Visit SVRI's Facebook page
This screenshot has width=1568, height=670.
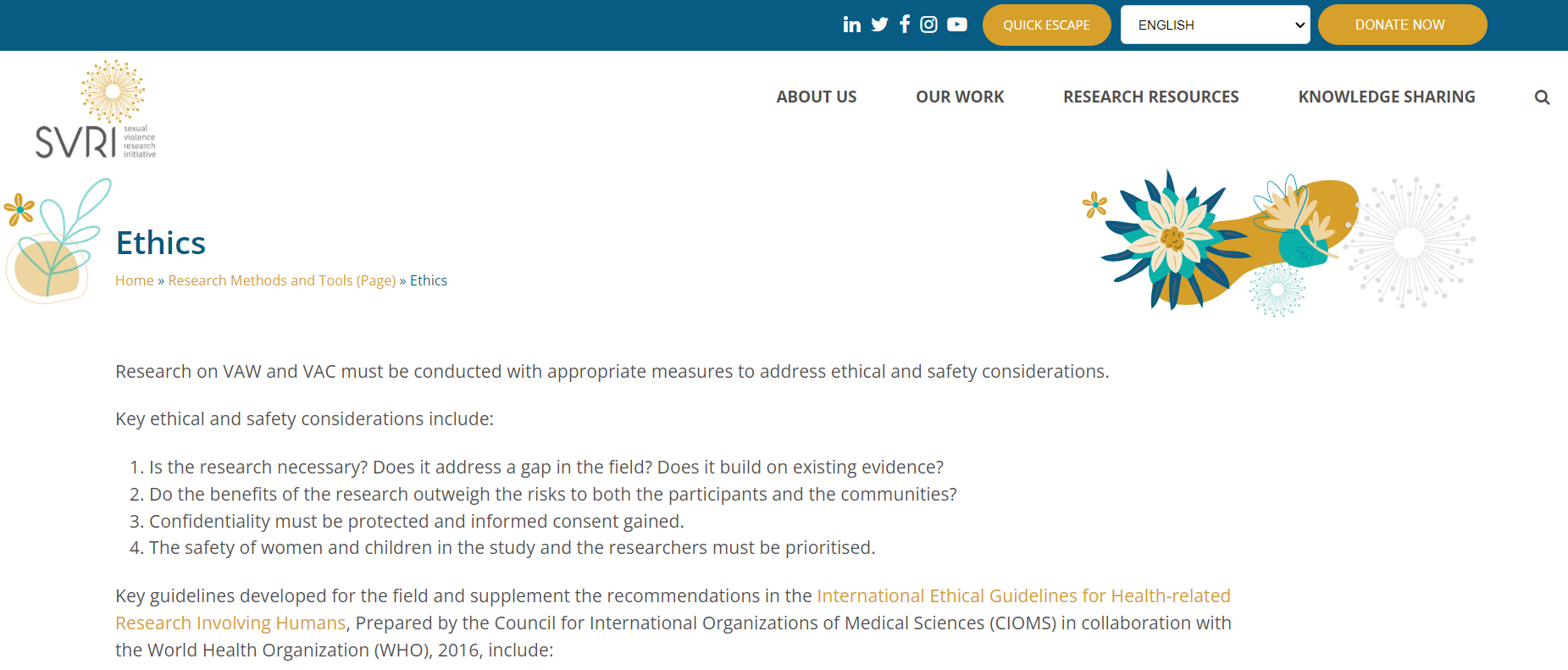point(904,24)
